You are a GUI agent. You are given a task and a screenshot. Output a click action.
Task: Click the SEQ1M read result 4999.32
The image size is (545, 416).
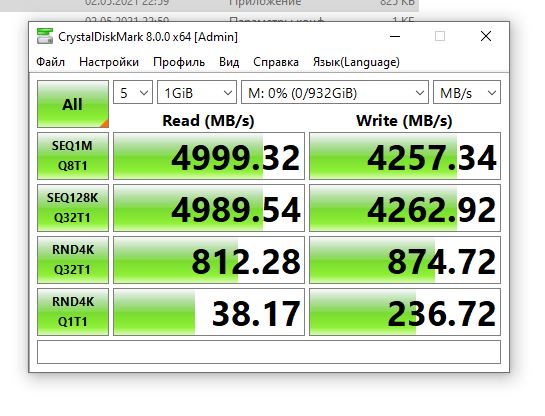coord(209,156)
